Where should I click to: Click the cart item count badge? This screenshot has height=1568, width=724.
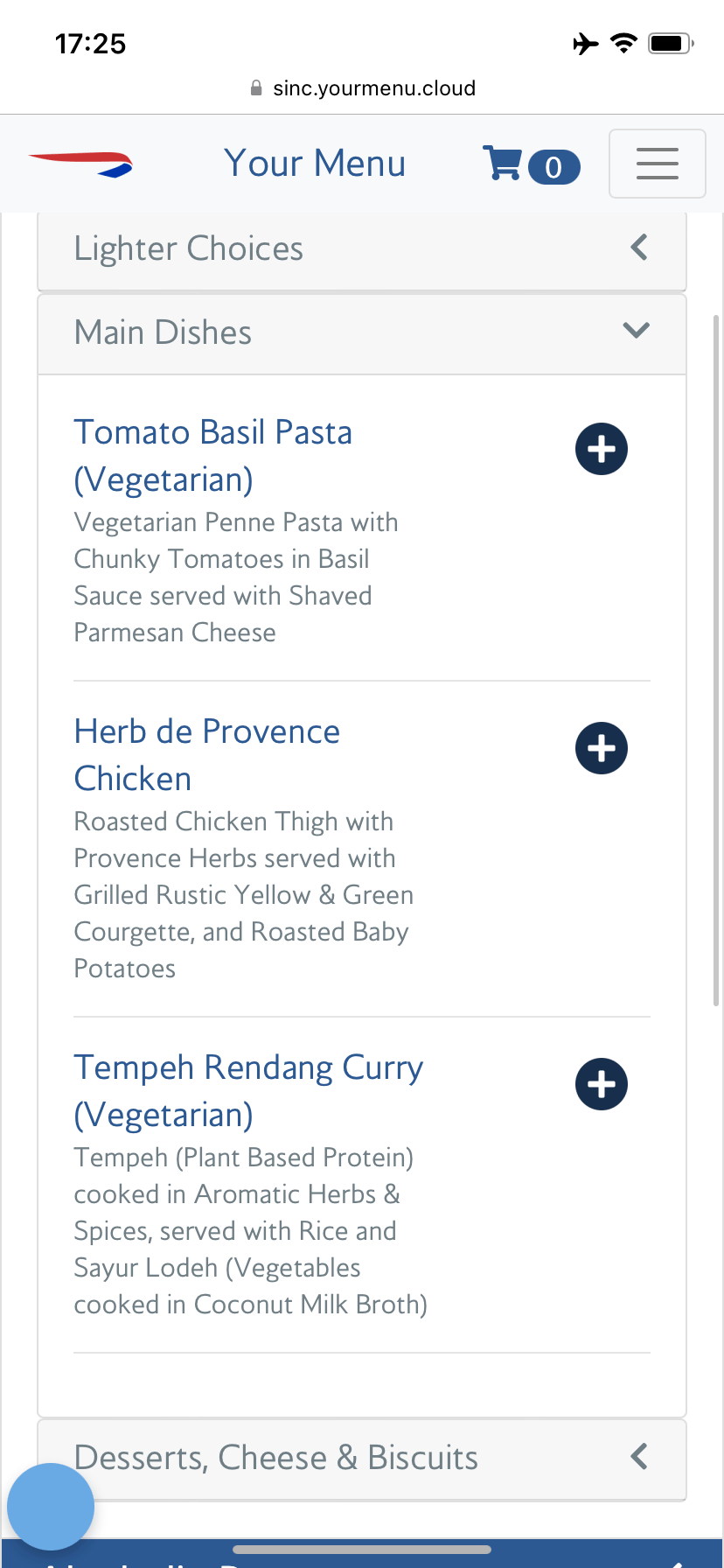tap(553, 167)
